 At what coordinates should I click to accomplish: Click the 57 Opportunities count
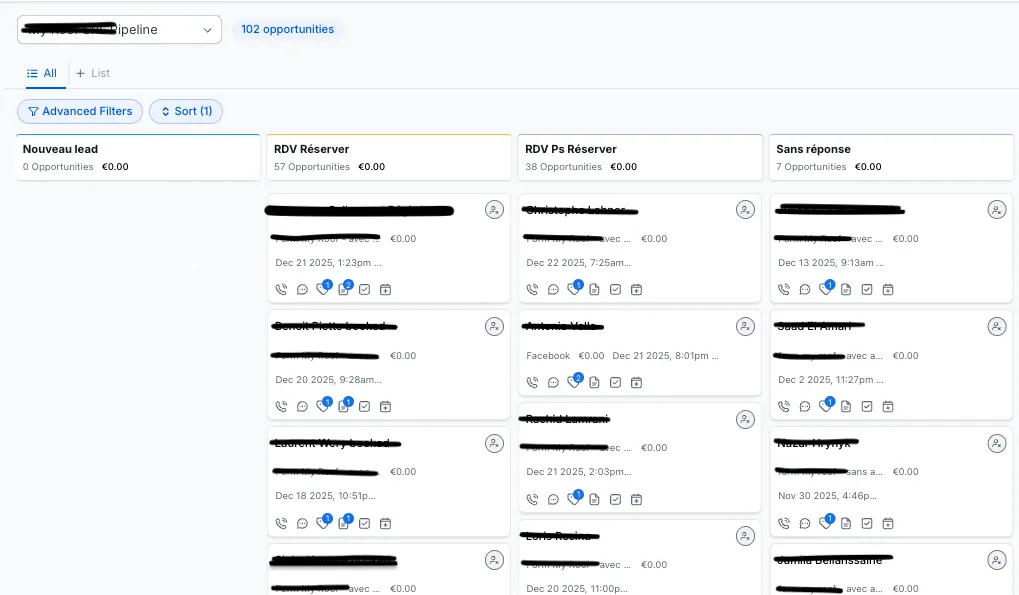312,167
